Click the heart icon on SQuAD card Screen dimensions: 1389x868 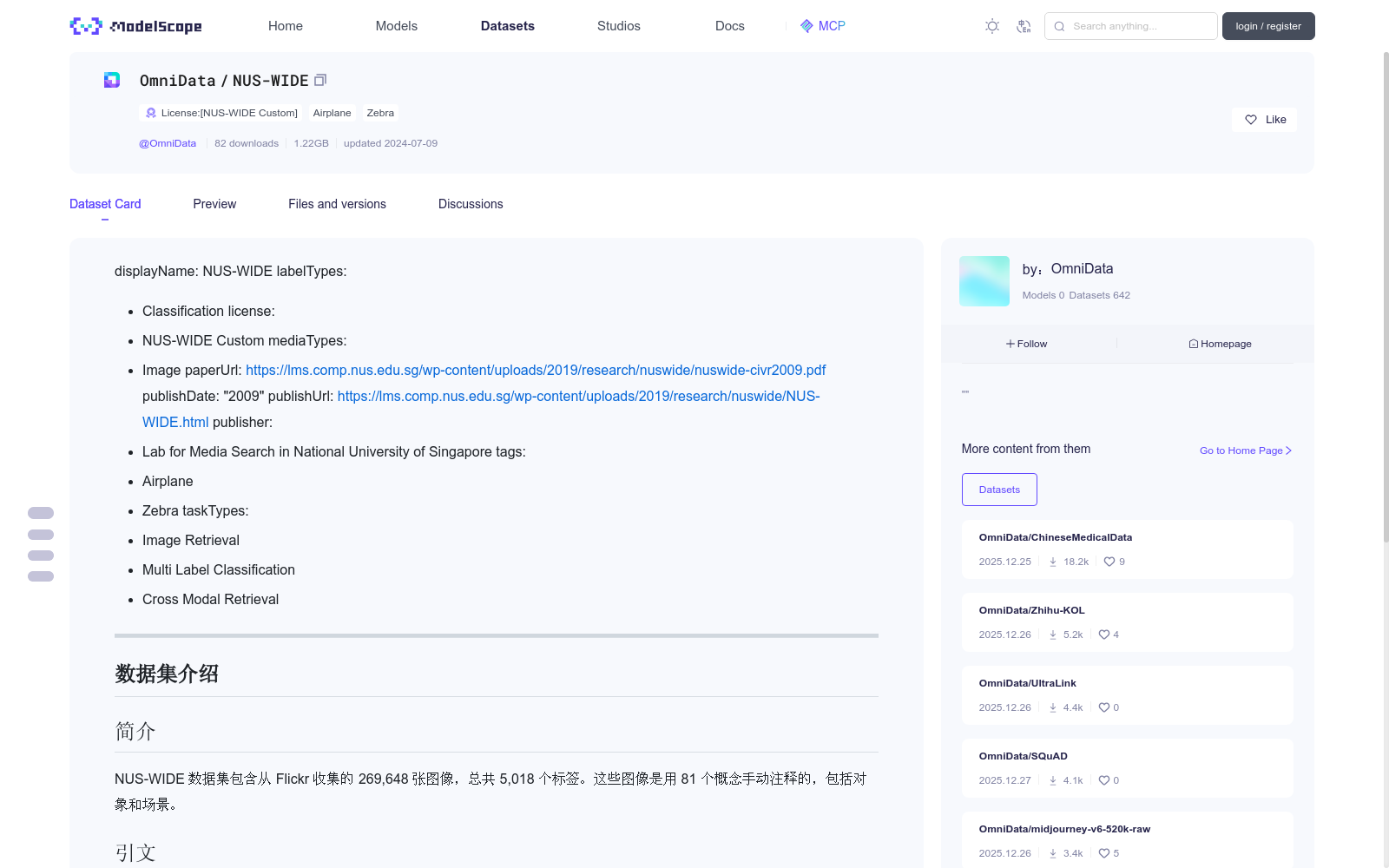(x=1104, y=780)
